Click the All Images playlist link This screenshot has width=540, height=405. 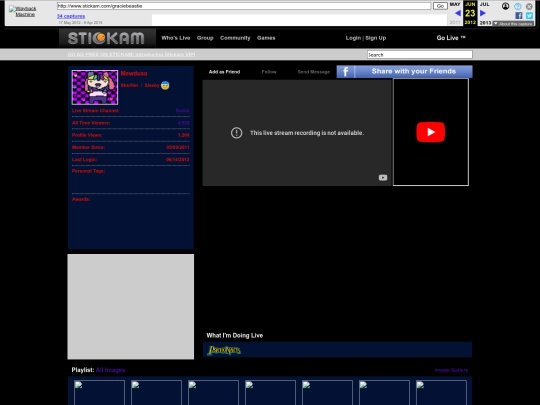click(x=110, y=370)
